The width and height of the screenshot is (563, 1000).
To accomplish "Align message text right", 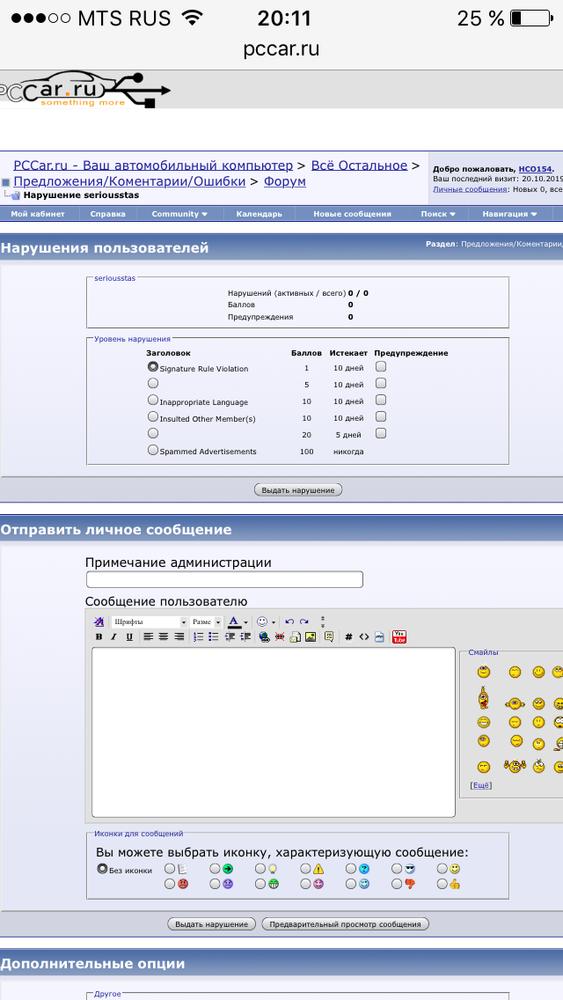I will (x=179, y=636).
